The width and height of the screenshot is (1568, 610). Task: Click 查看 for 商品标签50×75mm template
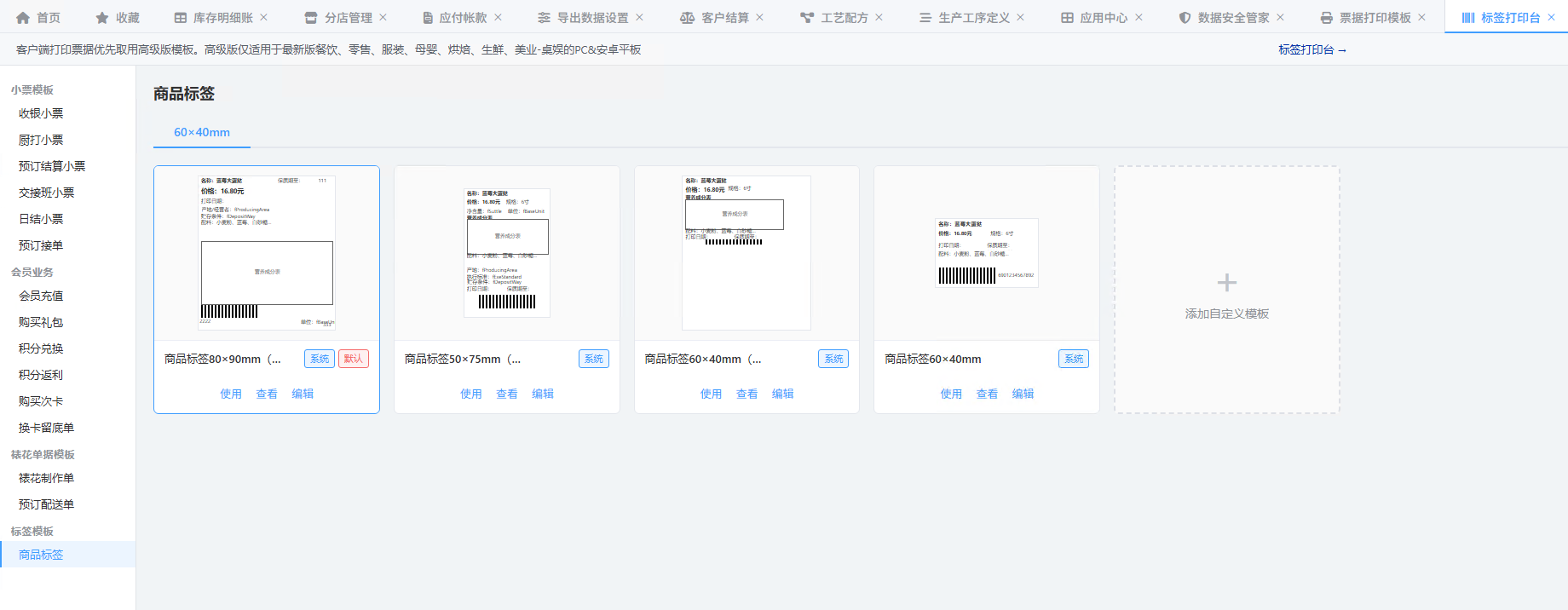(507, 394)
